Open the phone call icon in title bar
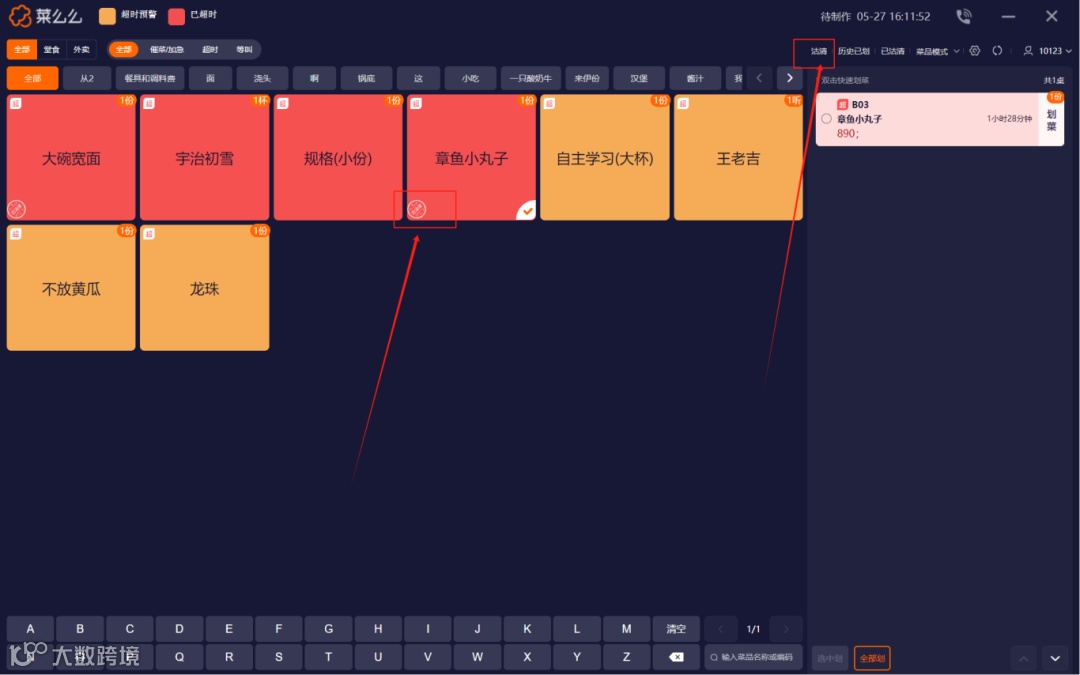 (x=964, y=16)
